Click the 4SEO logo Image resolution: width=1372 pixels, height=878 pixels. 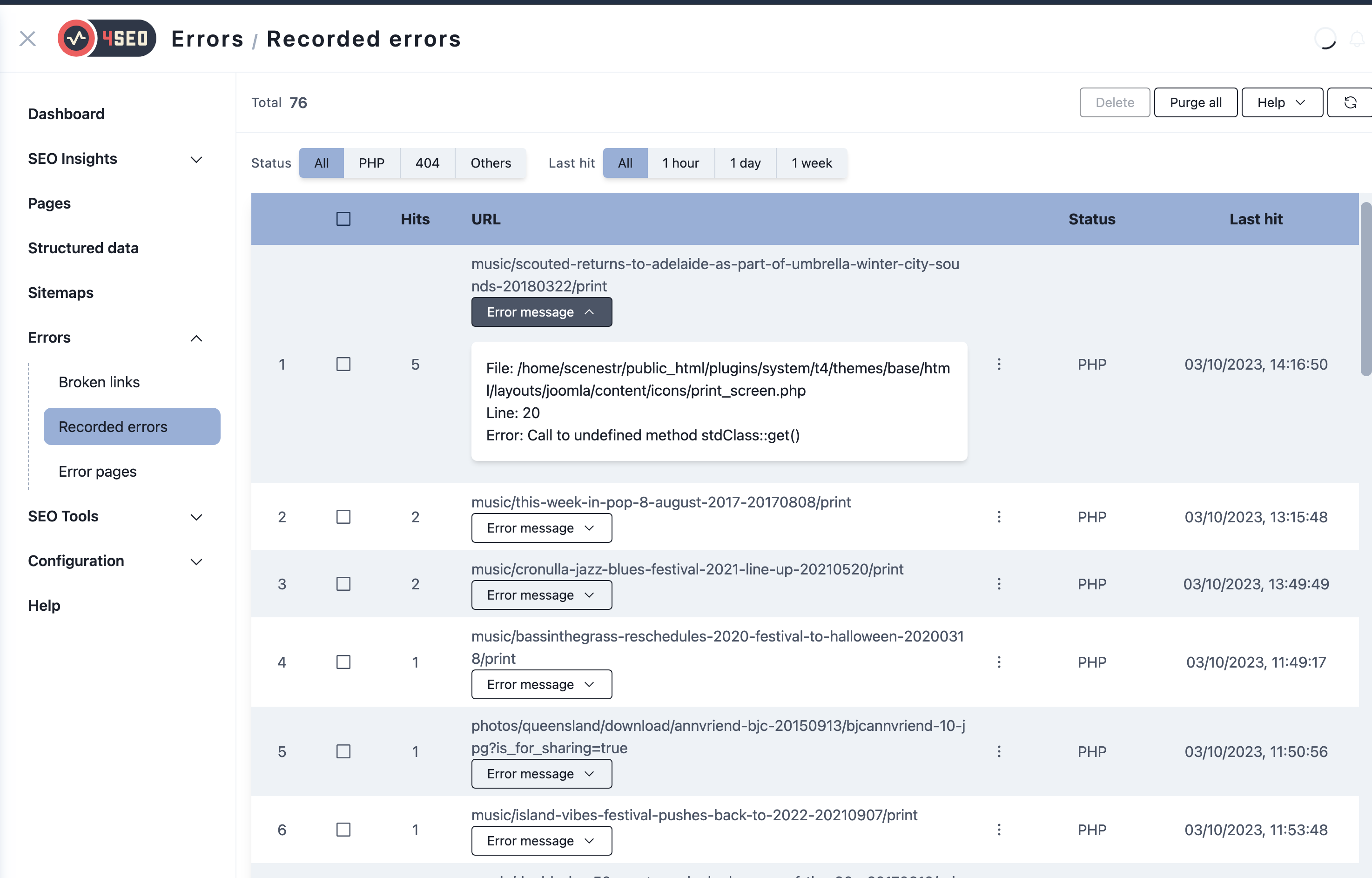tap(107, 39)
